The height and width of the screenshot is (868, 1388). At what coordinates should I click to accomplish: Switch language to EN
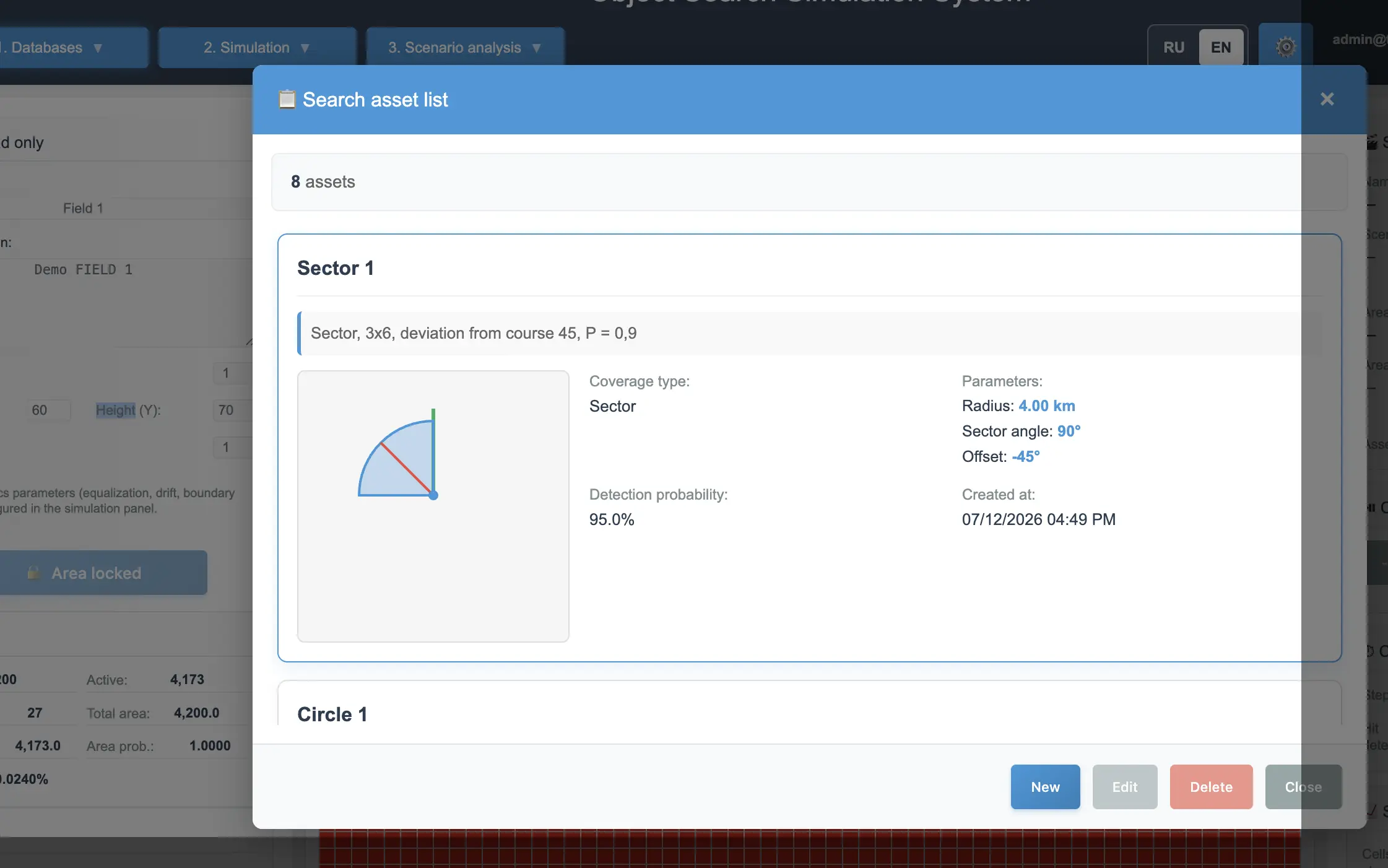(x=1221, y=48)
